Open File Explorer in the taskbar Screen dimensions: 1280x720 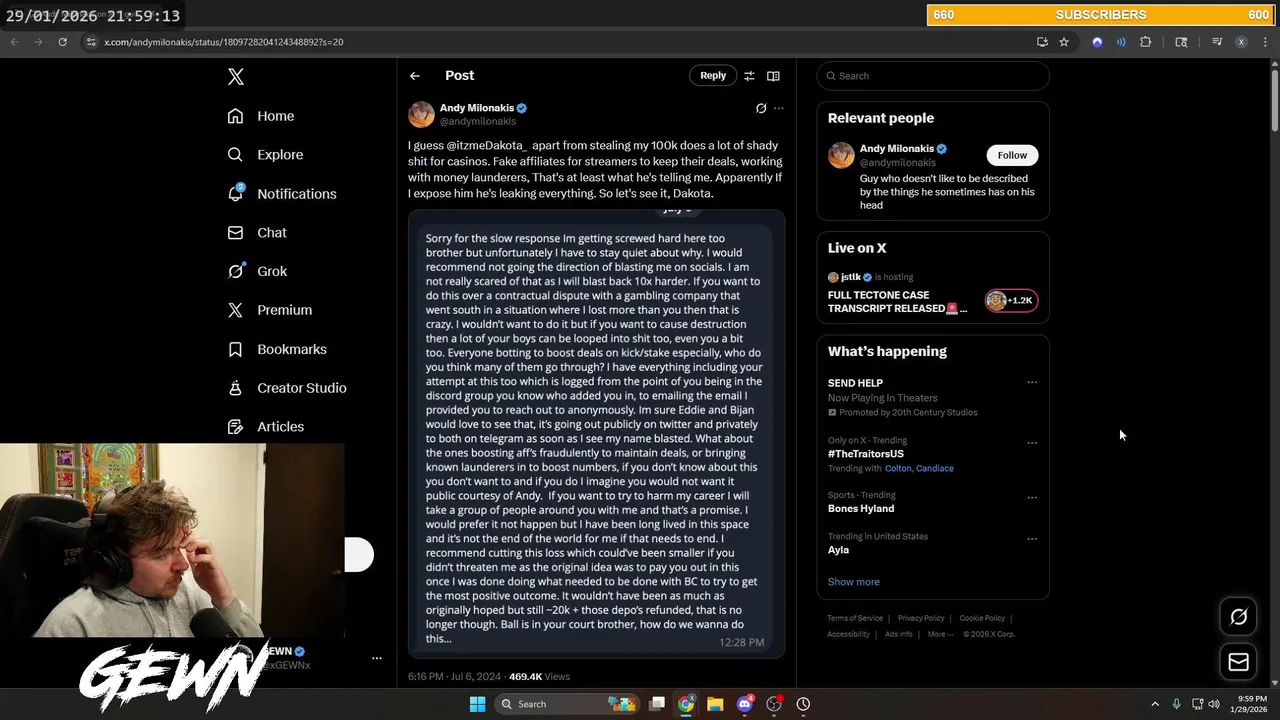715,704
